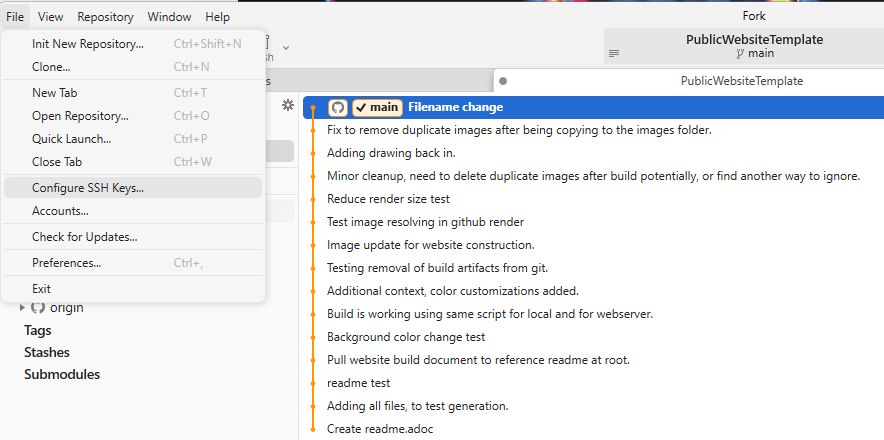The image size is (884, 440).
Task: Click the gear settings icon in sidebar
Action: pyautogui.click(x=288, y=106)
